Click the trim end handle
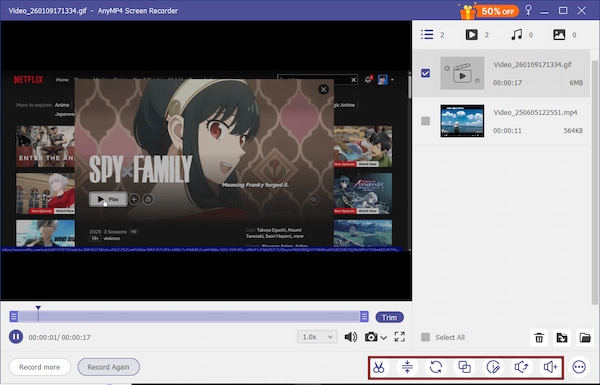The image size is (600, 385). (364, 316)
